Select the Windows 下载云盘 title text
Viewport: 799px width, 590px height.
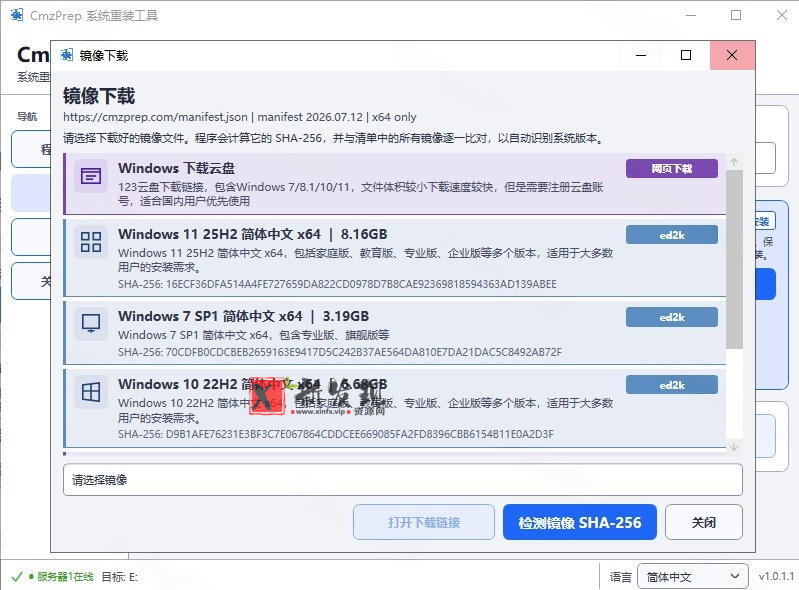(176, 168)
